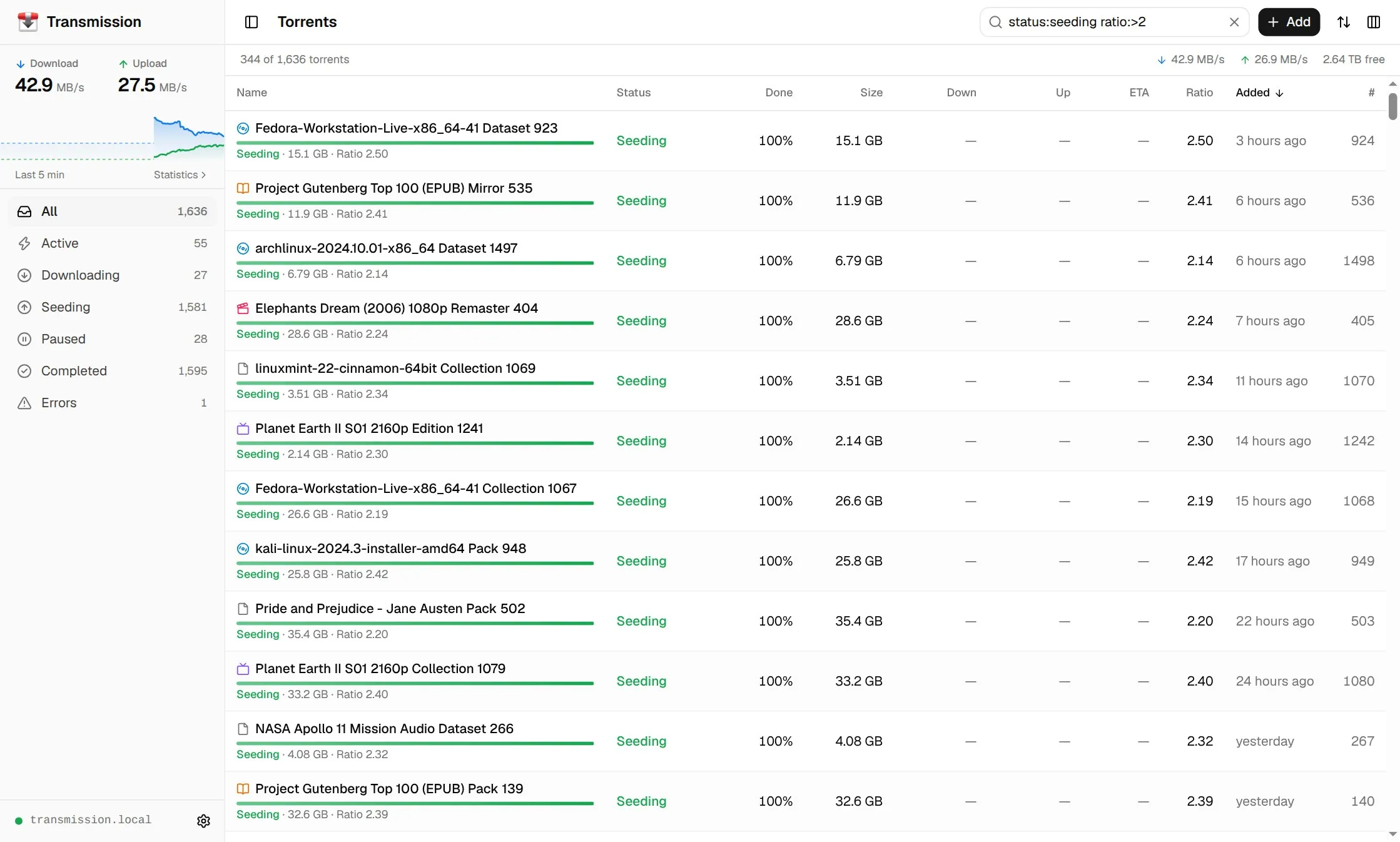Click scroll down arrow of list
The width and height of the screenshot is (1400, 842).
click(1392, 834)
